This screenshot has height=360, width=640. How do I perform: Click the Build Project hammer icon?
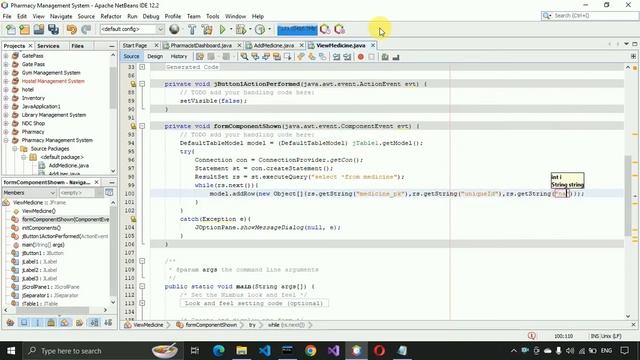coord(192,29)
